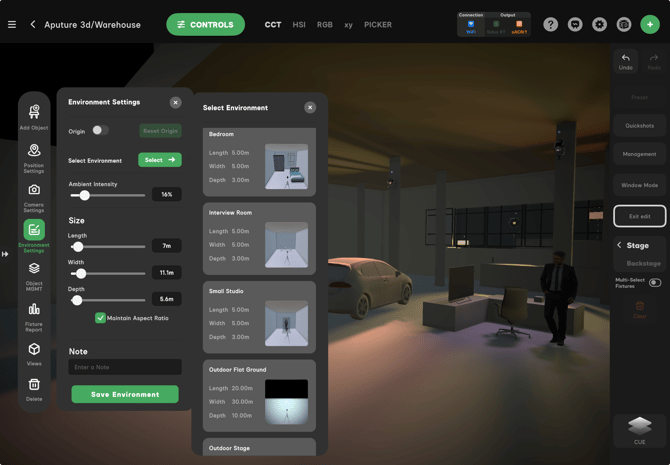The height and width of the screenshot is (465, 670).
Task: Open the help question mark icon
Action: 551,24
